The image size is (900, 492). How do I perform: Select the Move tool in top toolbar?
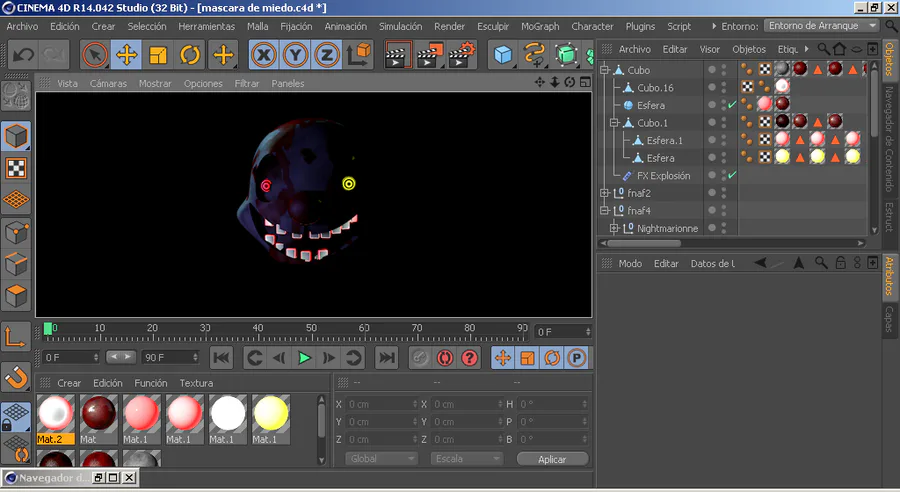point(126,55)
